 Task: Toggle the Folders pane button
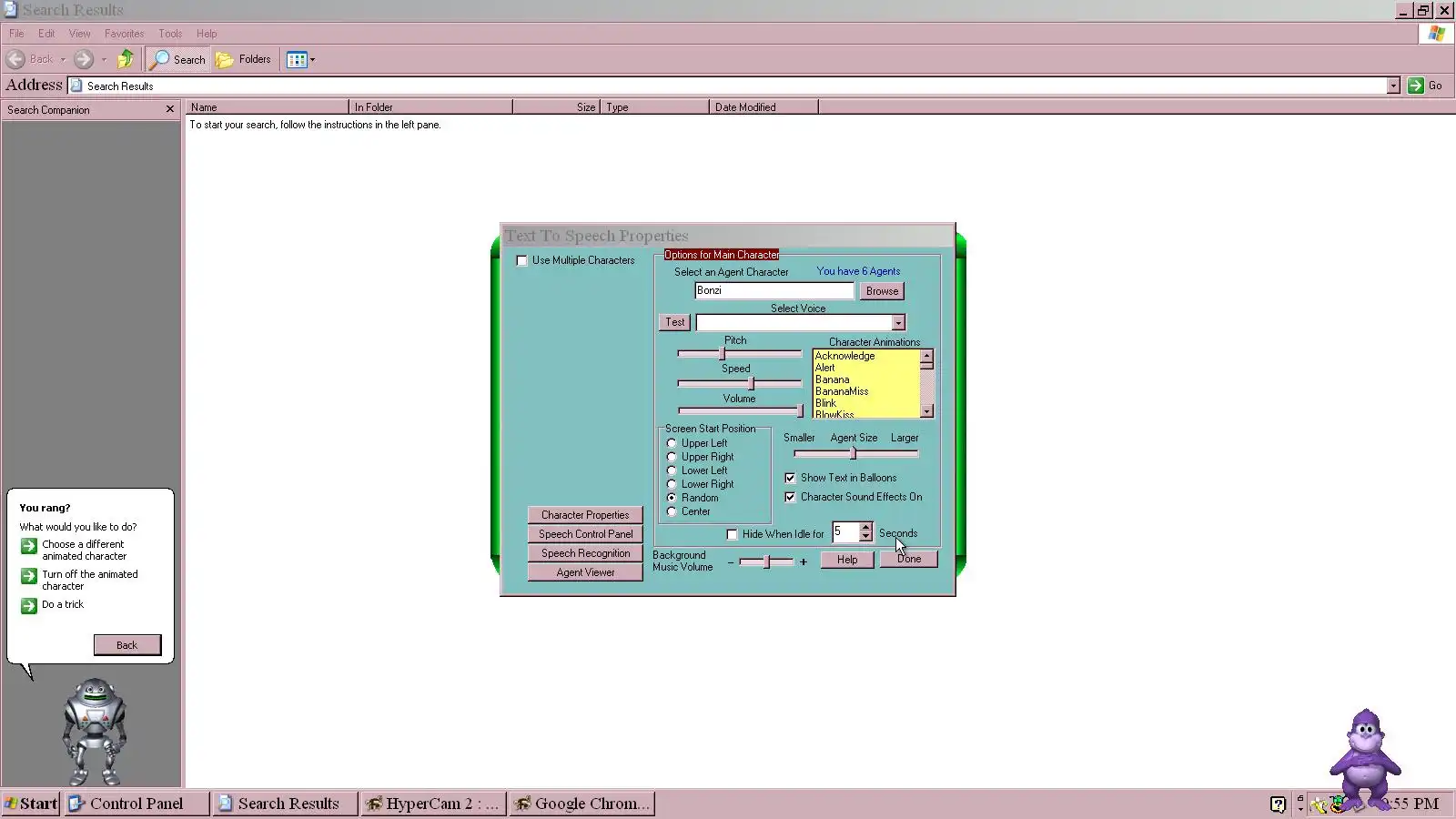coord(243,59)
